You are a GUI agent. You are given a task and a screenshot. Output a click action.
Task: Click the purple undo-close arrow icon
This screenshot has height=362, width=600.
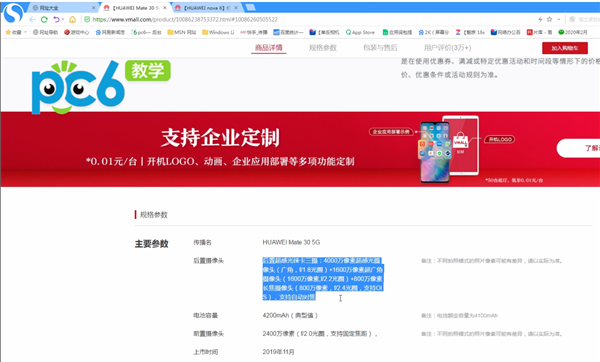point(56,20)
